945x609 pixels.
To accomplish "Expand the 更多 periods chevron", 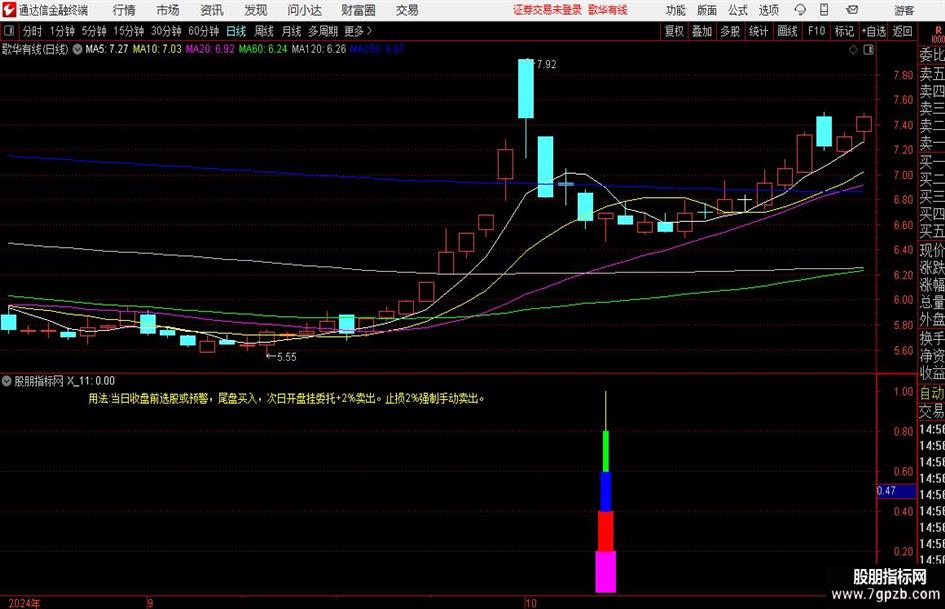I will [358, 31].
